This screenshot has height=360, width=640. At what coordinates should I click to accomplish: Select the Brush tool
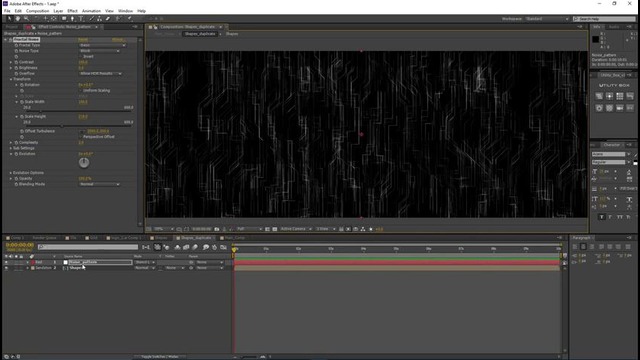coord(91,19)
